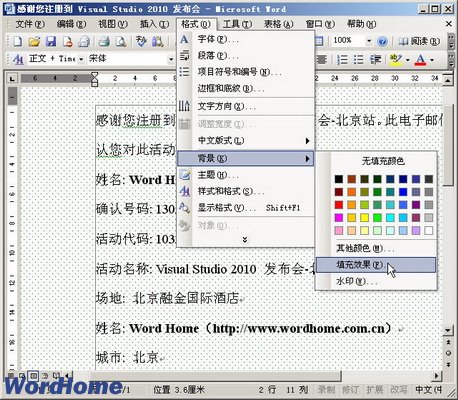Click the New blank document icon
The image size is (458, 400).
click(17, 41)
